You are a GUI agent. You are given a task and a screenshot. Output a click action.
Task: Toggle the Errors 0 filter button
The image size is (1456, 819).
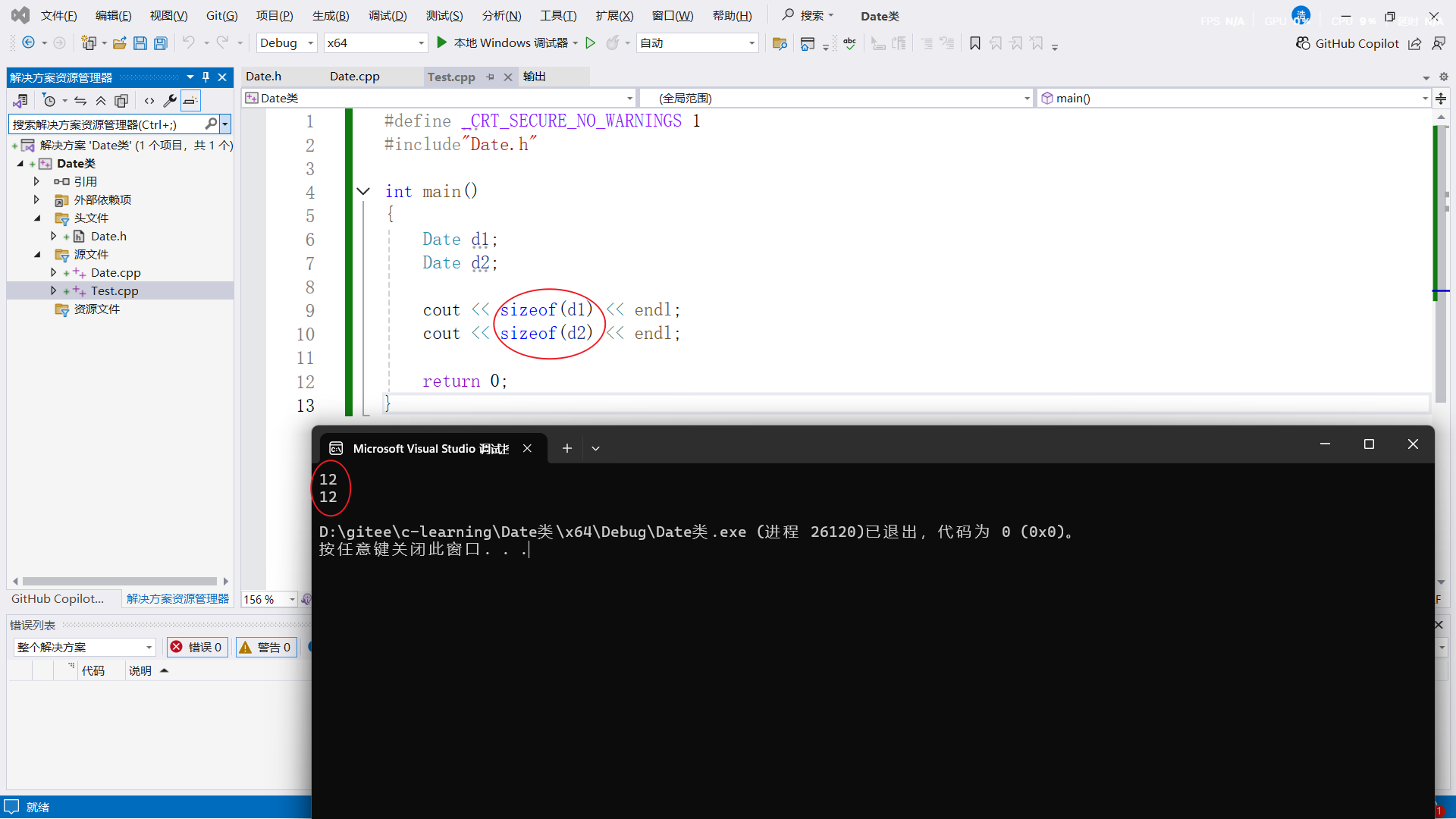[196, 647]
